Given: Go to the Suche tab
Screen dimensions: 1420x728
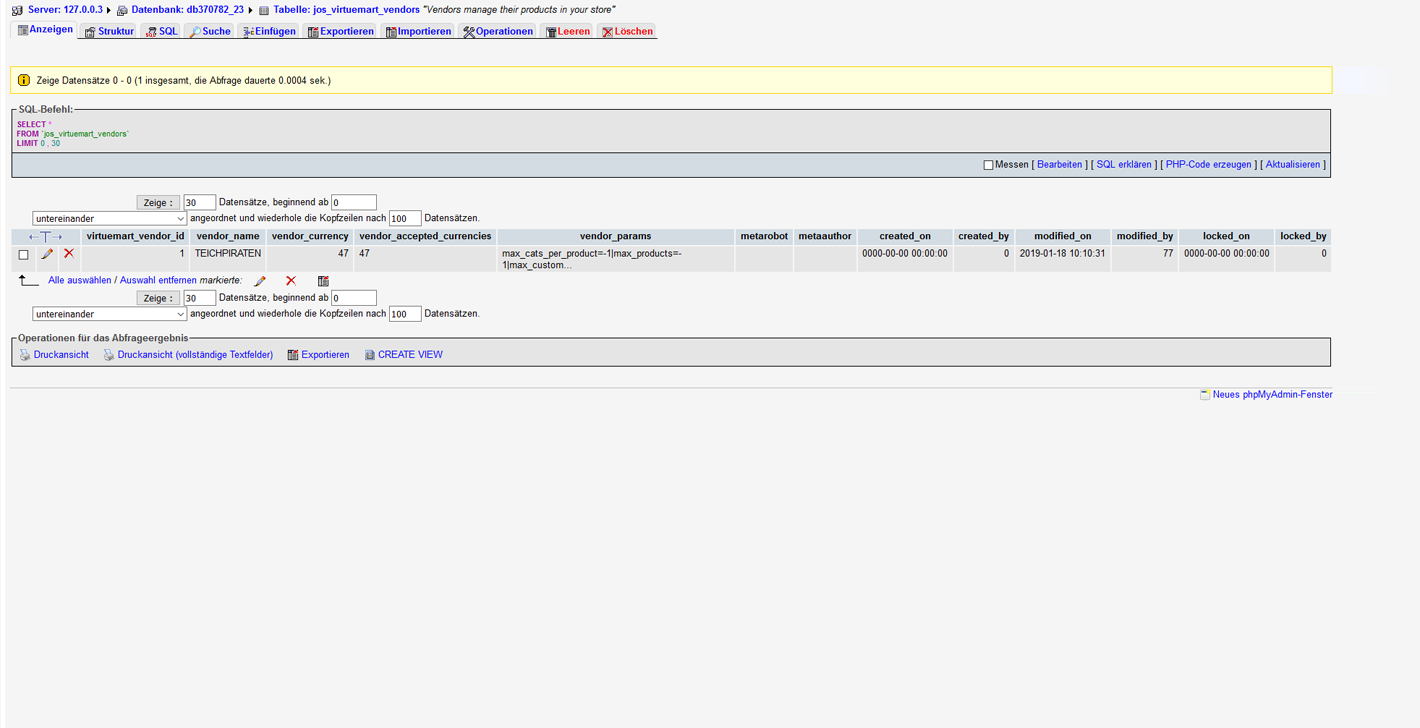Looking at the screenshot, I should click(210, 32).
